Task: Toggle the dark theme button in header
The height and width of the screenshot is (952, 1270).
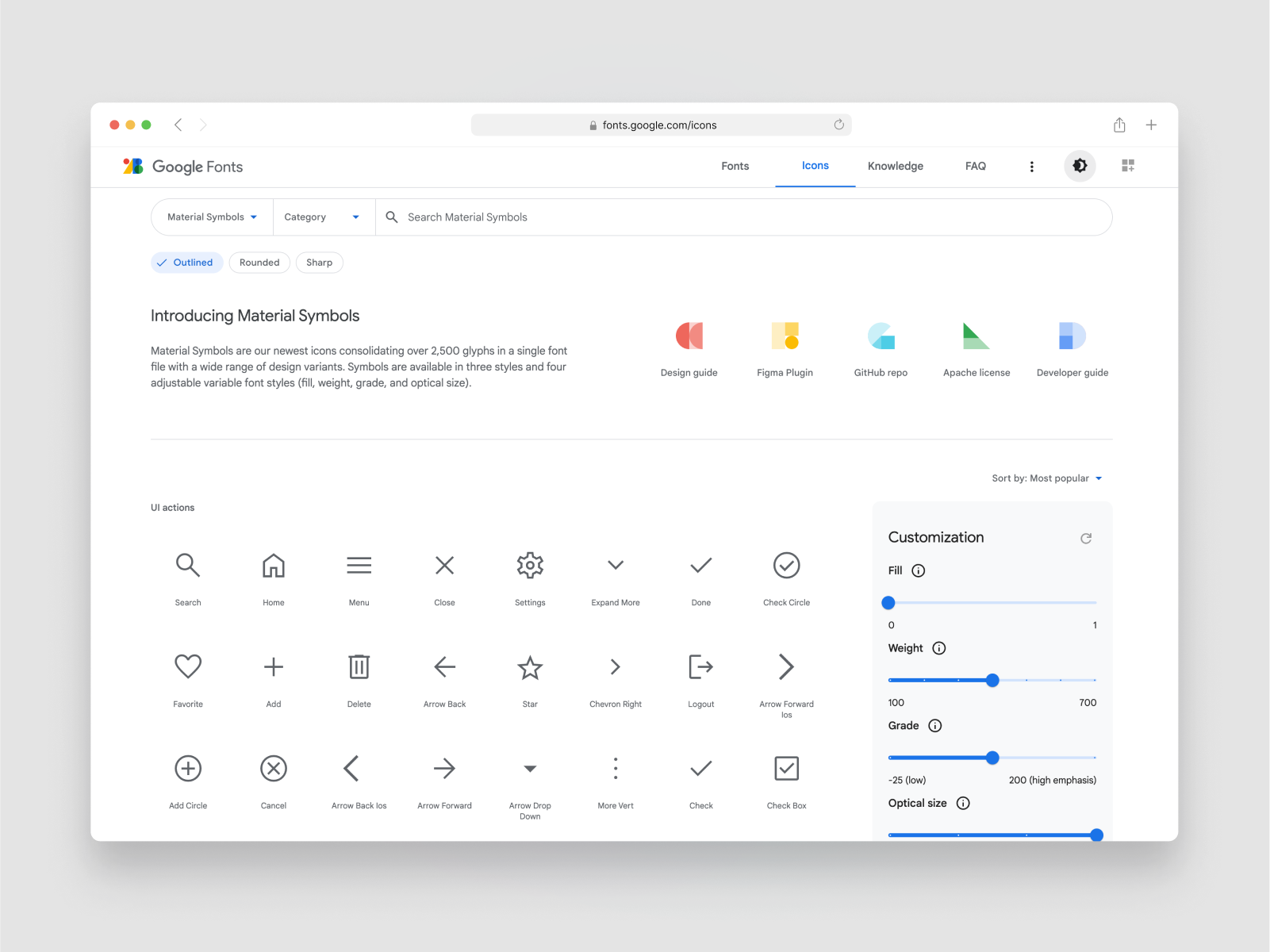Action: [x=1080, y=166]
